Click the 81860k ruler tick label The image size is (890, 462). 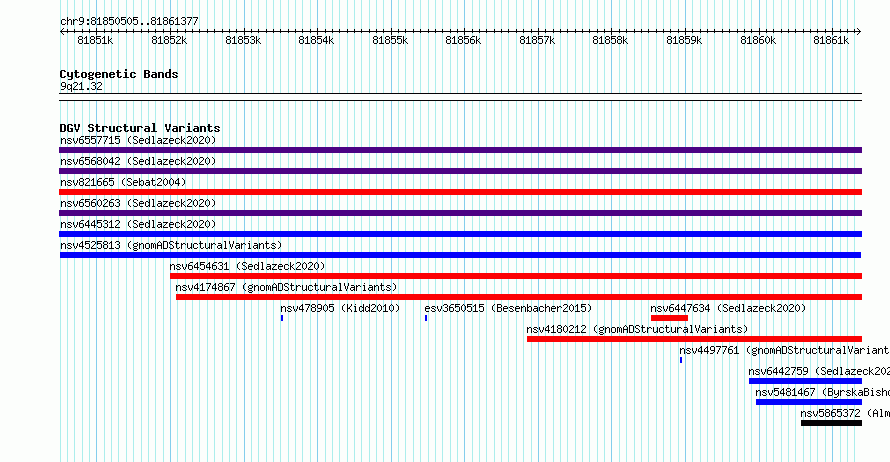click(x=758, y=40)
